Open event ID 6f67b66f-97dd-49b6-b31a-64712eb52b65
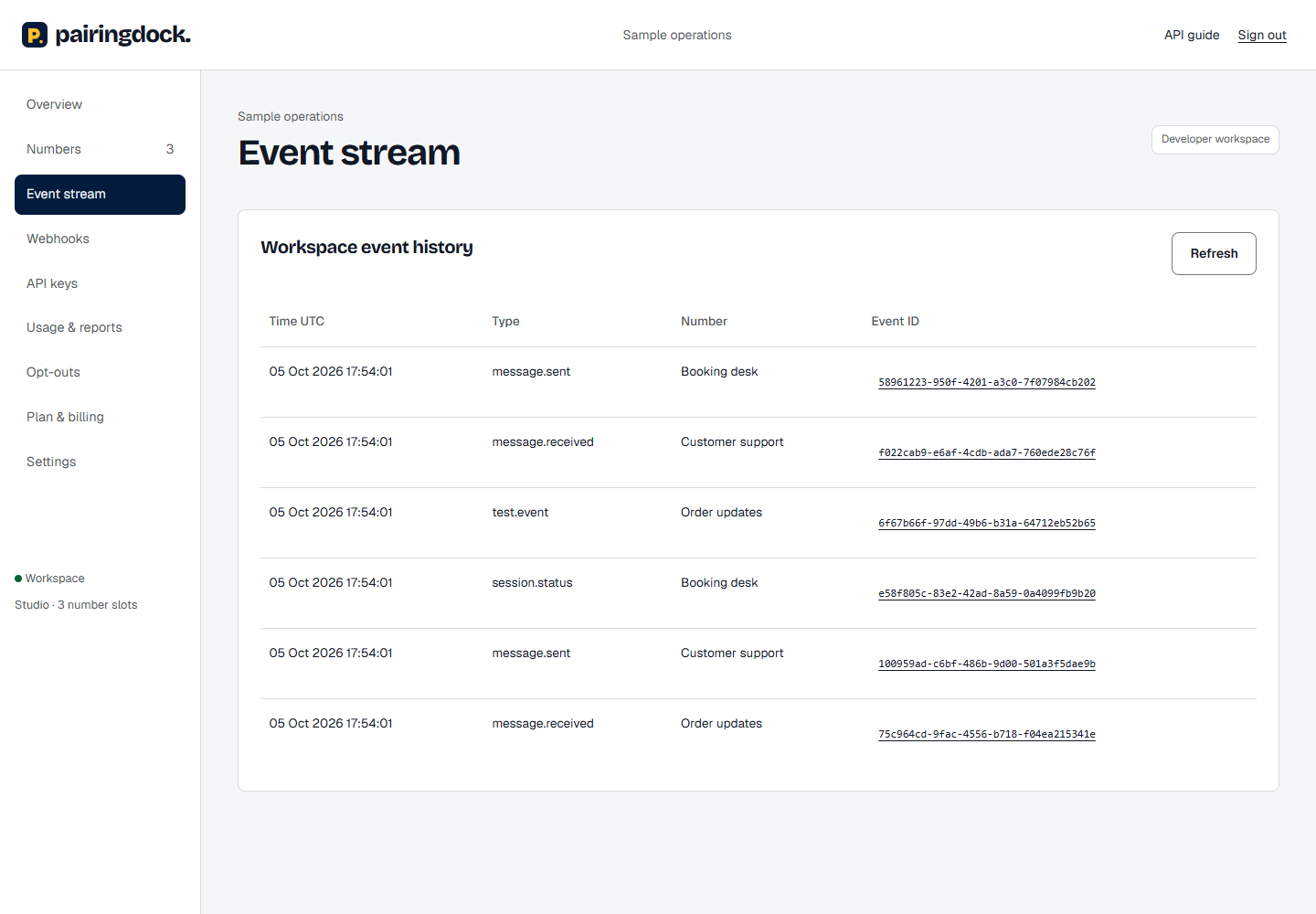Screen dimensions: 1316x914 [x=987, y=524]
